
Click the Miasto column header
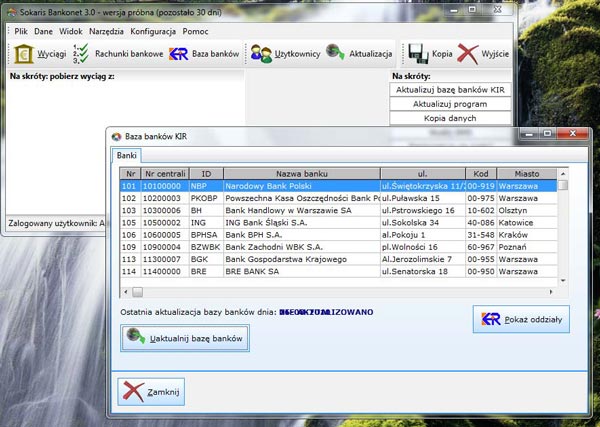tap(527, 174)
